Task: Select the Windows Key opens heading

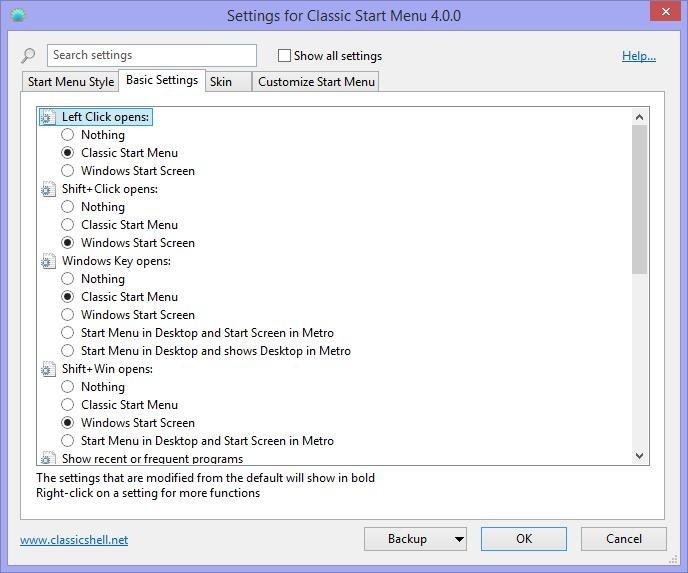Action: pos(116,261)
